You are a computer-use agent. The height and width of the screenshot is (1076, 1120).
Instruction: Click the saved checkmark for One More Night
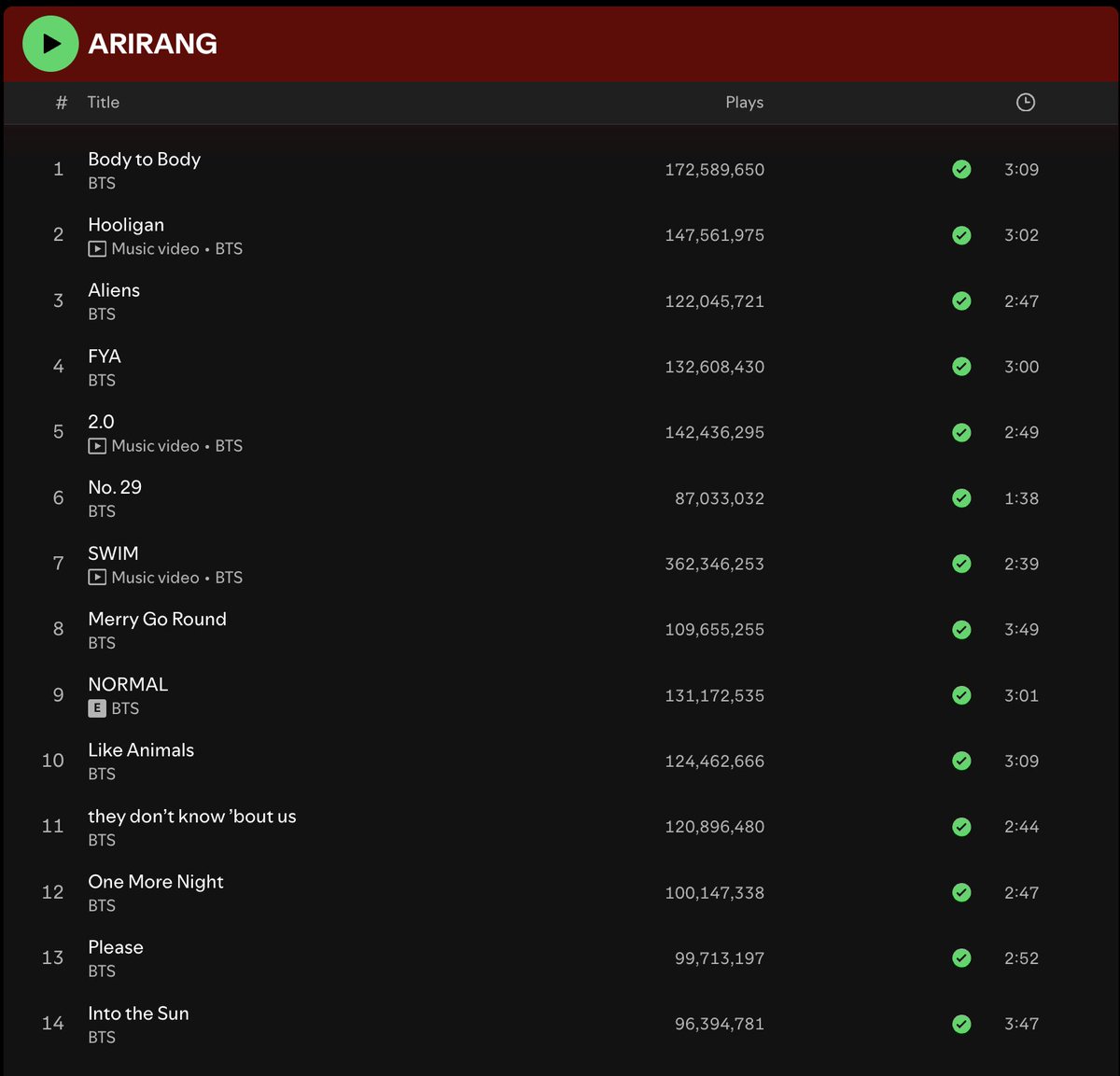click(x=961, y=892)
